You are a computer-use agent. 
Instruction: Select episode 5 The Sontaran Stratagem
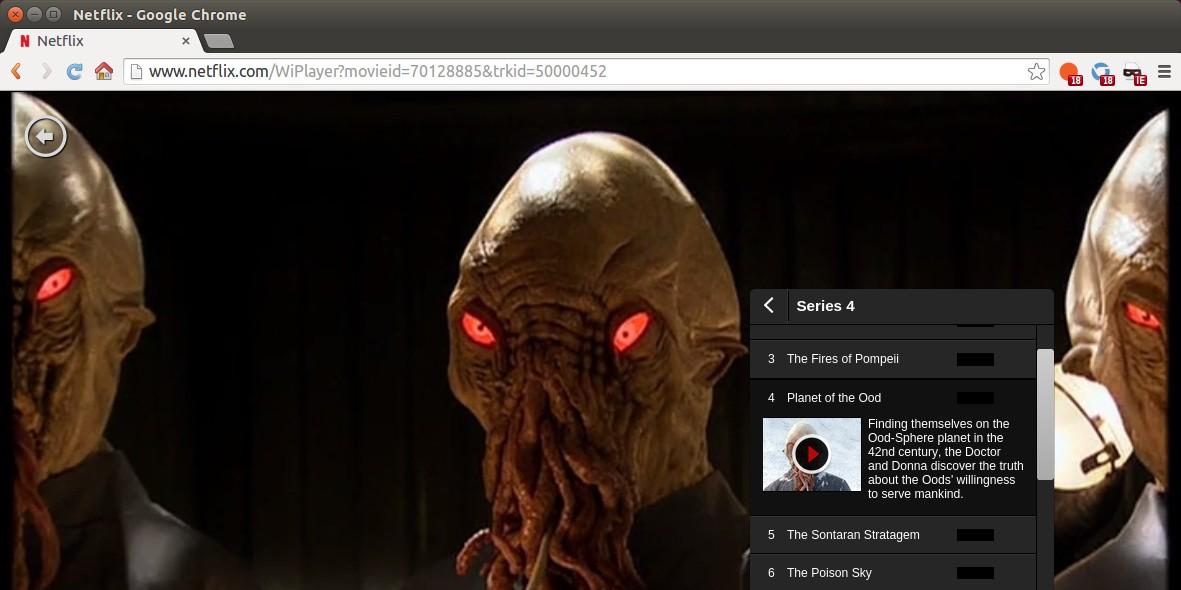coord(893,535)
